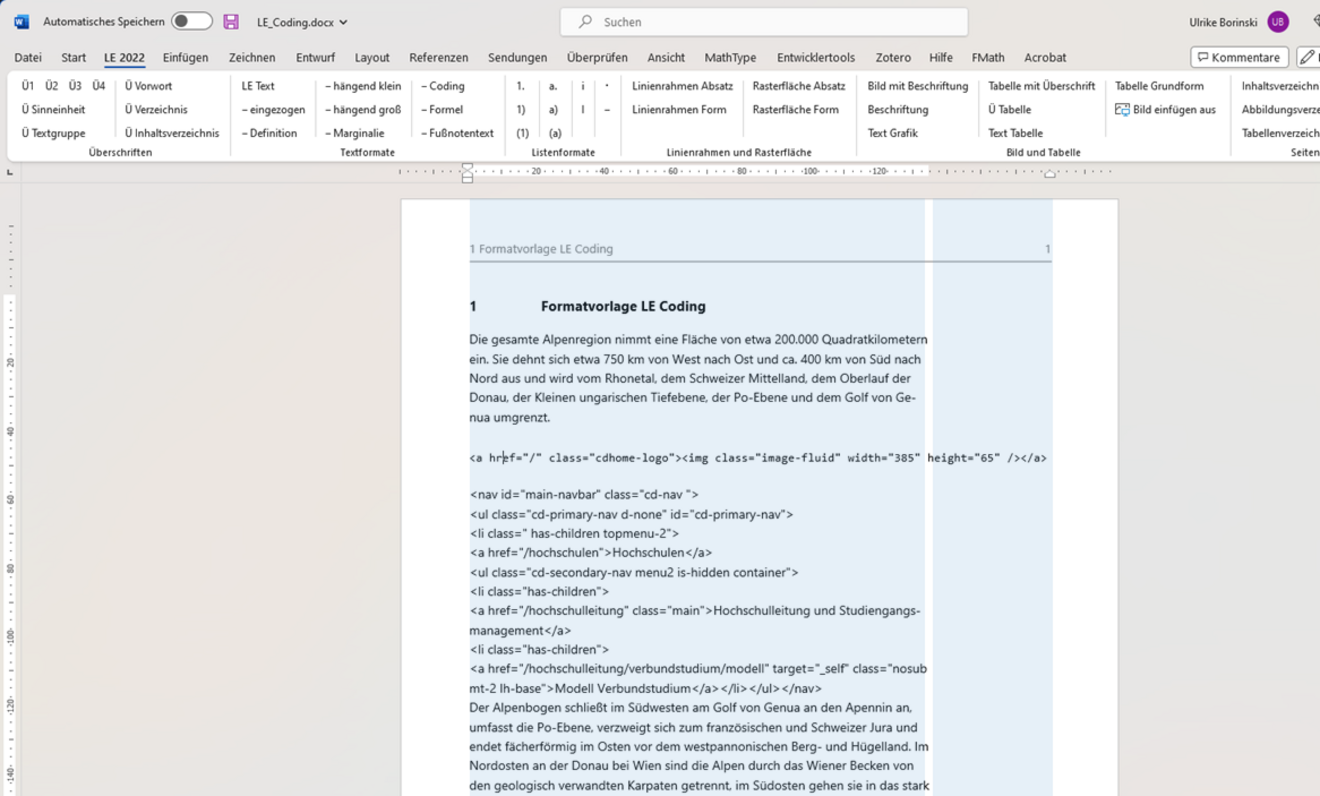The height and width of the screenshot is (796, 1320).
Task: Apply the Marginalie format
Action: click(354, 133)
